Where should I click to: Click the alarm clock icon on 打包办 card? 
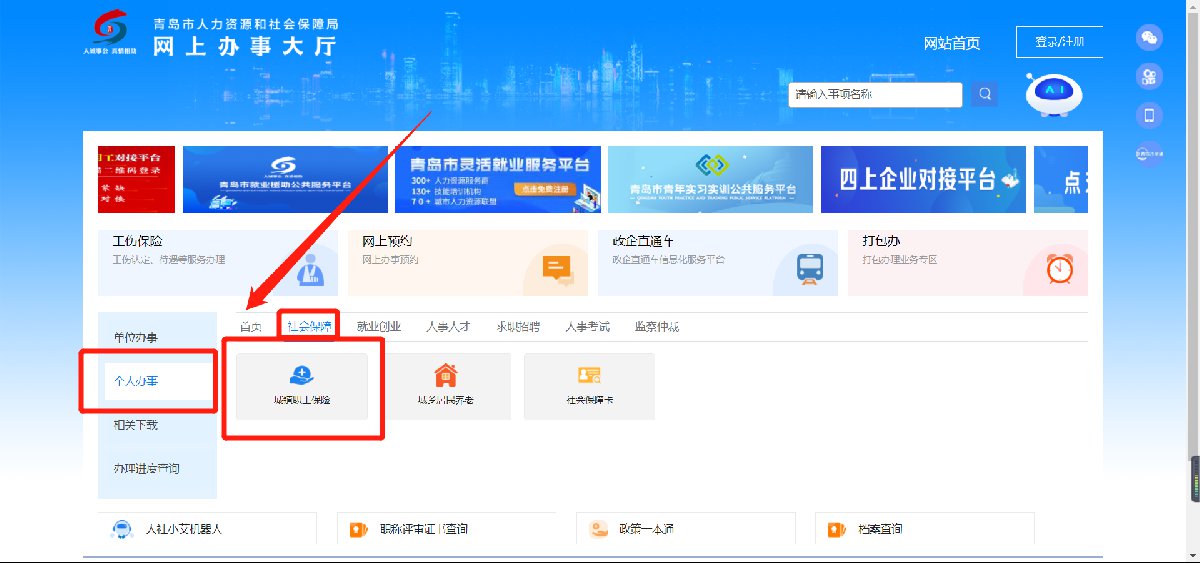point(1059,269)
